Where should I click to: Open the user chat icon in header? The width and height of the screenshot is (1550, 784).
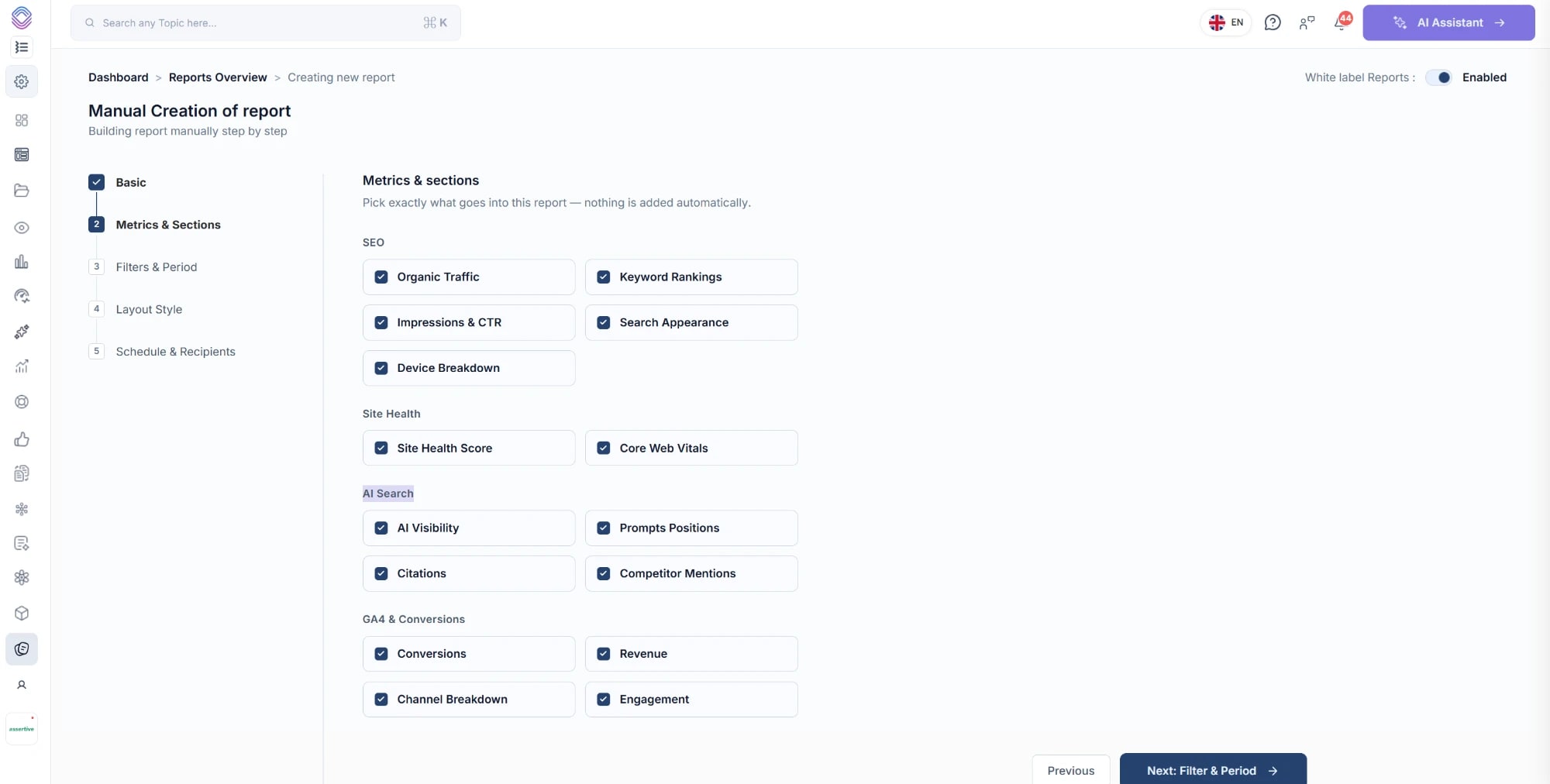(1307, 22)
